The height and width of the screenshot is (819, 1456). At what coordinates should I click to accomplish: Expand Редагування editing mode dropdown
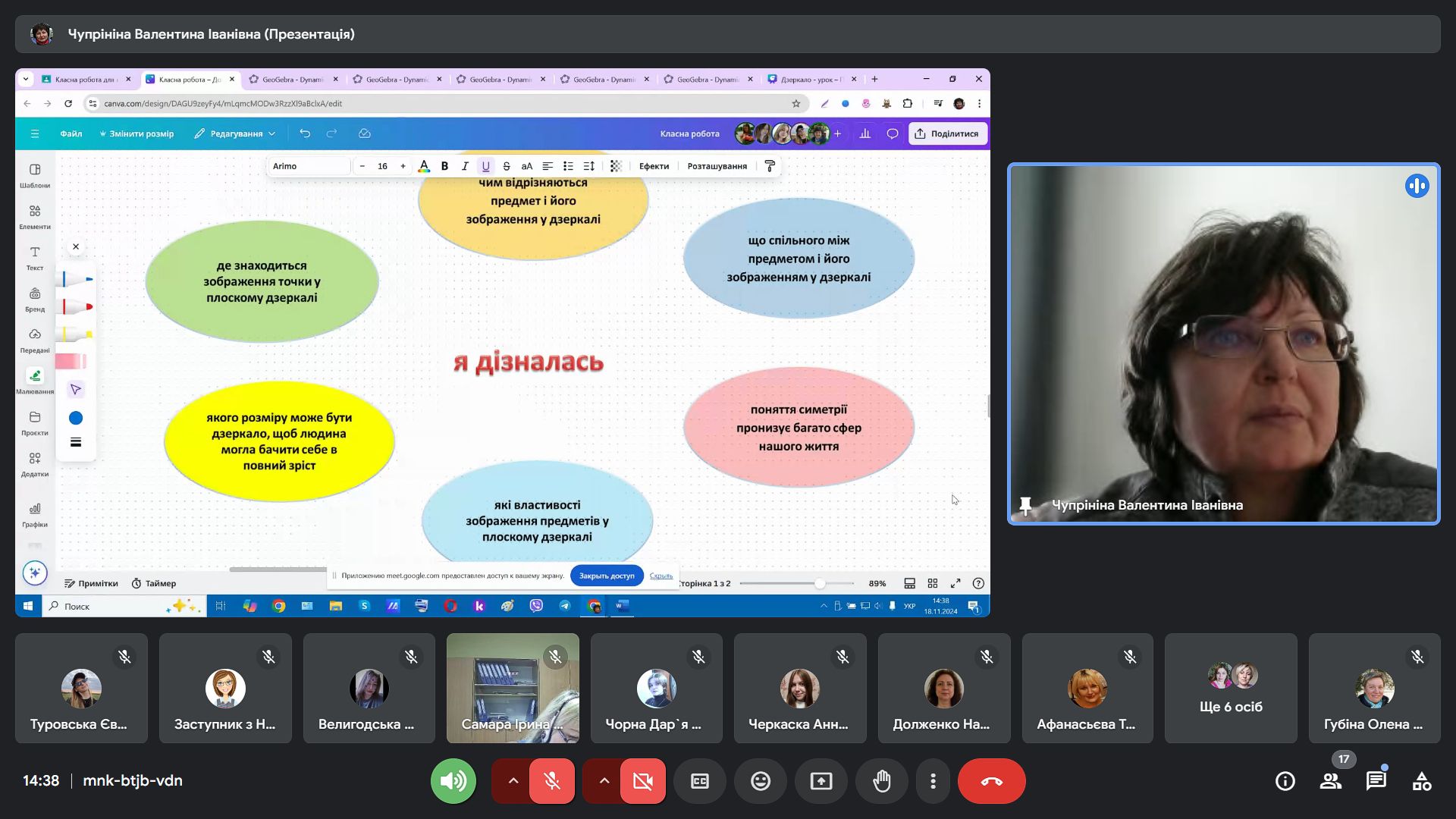pos(235,133)
